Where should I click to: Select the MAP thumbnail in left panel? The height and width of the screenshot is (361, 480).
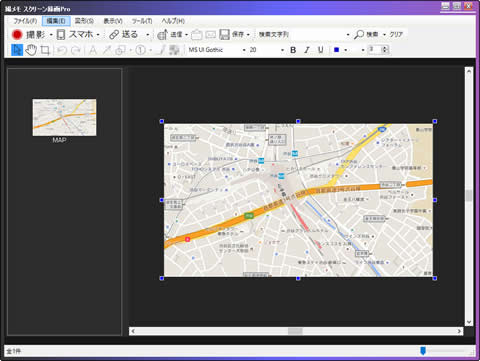click(x=64, y=117)
